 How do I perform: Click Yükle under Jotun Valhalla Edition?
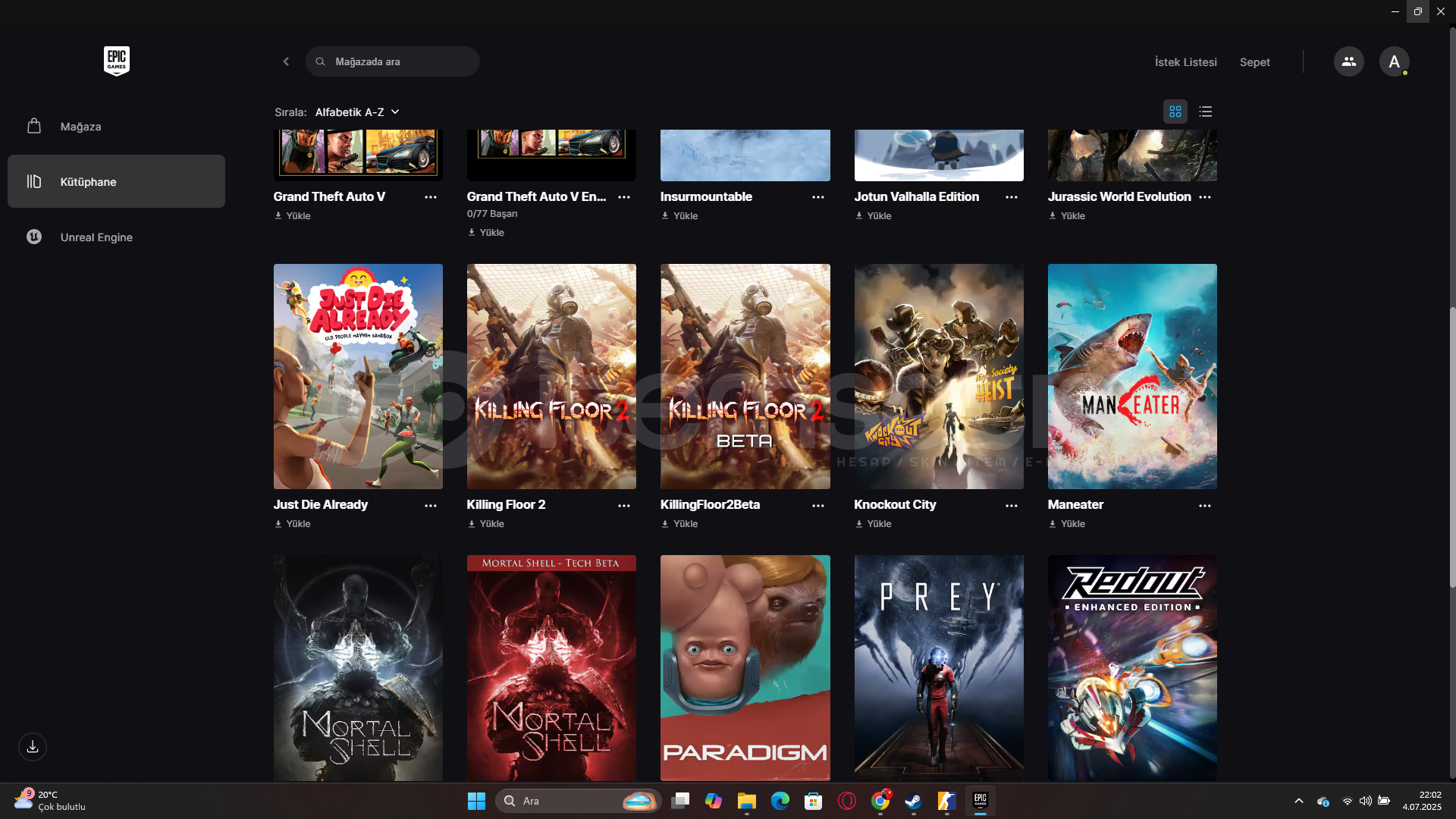pyautogui.click(x=873, y=216)
